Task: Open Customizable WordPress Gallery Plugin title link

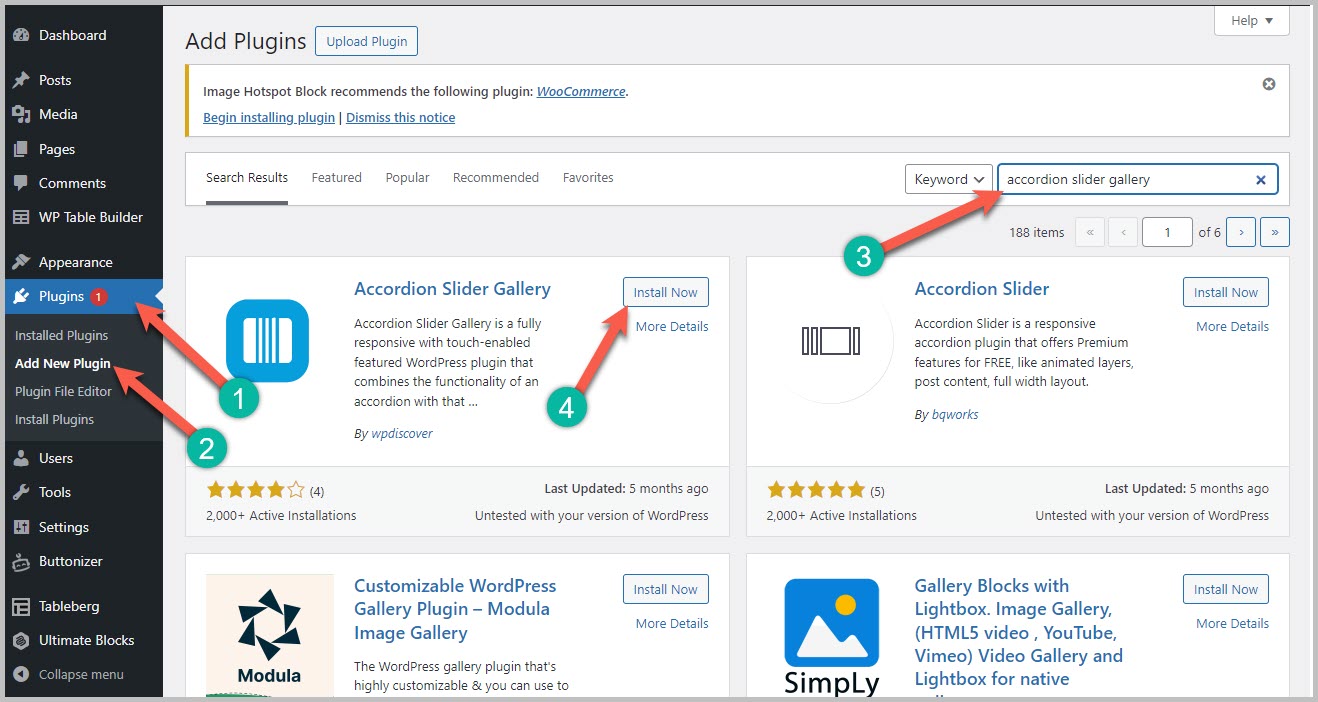Action: 455,609
